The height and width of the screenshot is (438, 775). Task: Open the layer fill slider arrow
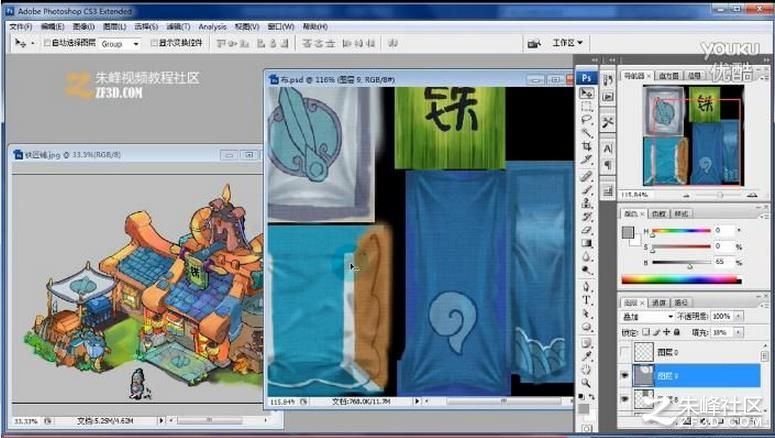coord(738,333)
